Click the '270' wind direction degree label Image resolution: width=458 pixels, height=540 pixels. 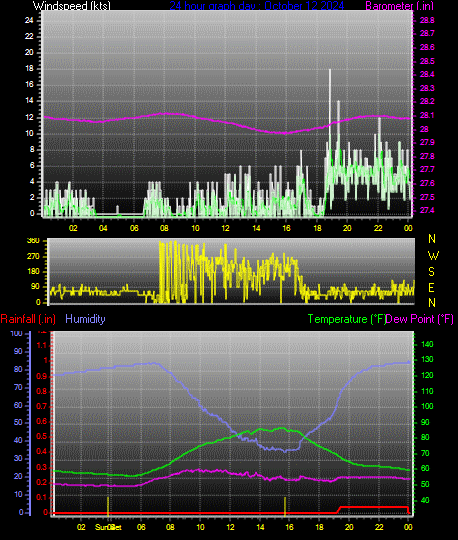coord(33,257)
